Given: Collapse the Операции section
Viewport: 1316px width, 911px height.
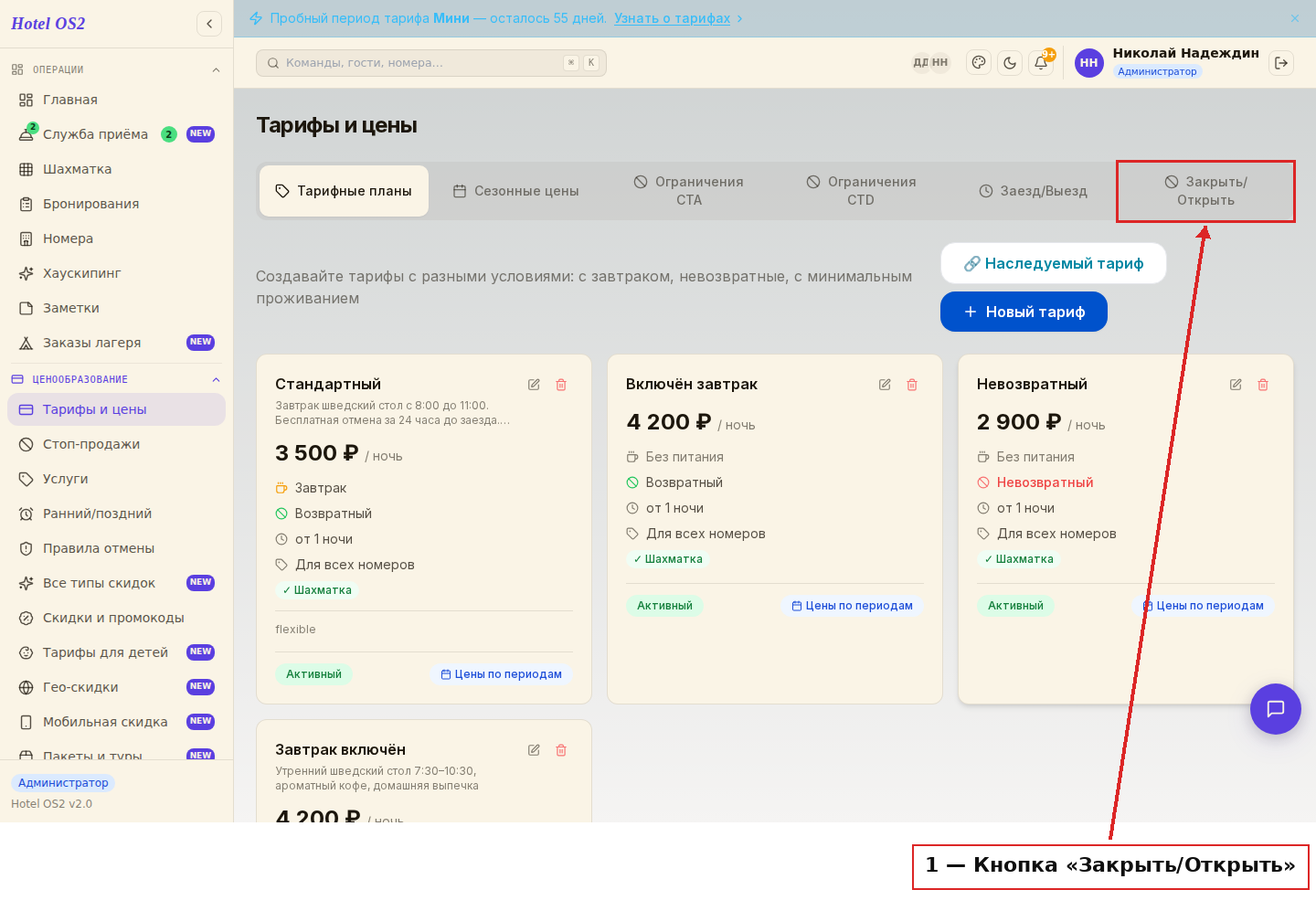Looking at the screenshot, I should point(217,69).
